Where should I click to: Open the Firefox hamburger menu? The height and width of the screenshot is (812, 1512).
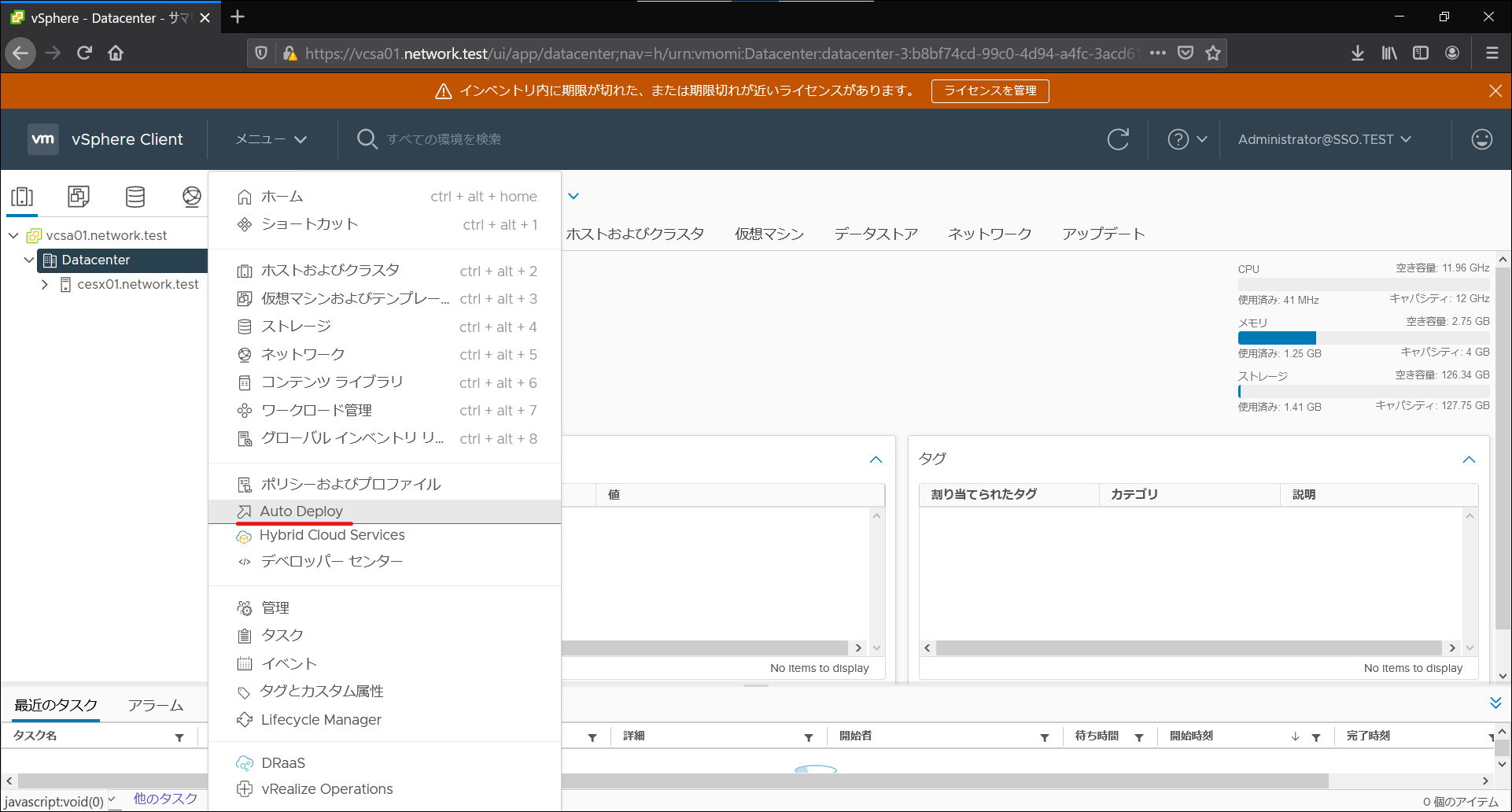click(1492, 53)
